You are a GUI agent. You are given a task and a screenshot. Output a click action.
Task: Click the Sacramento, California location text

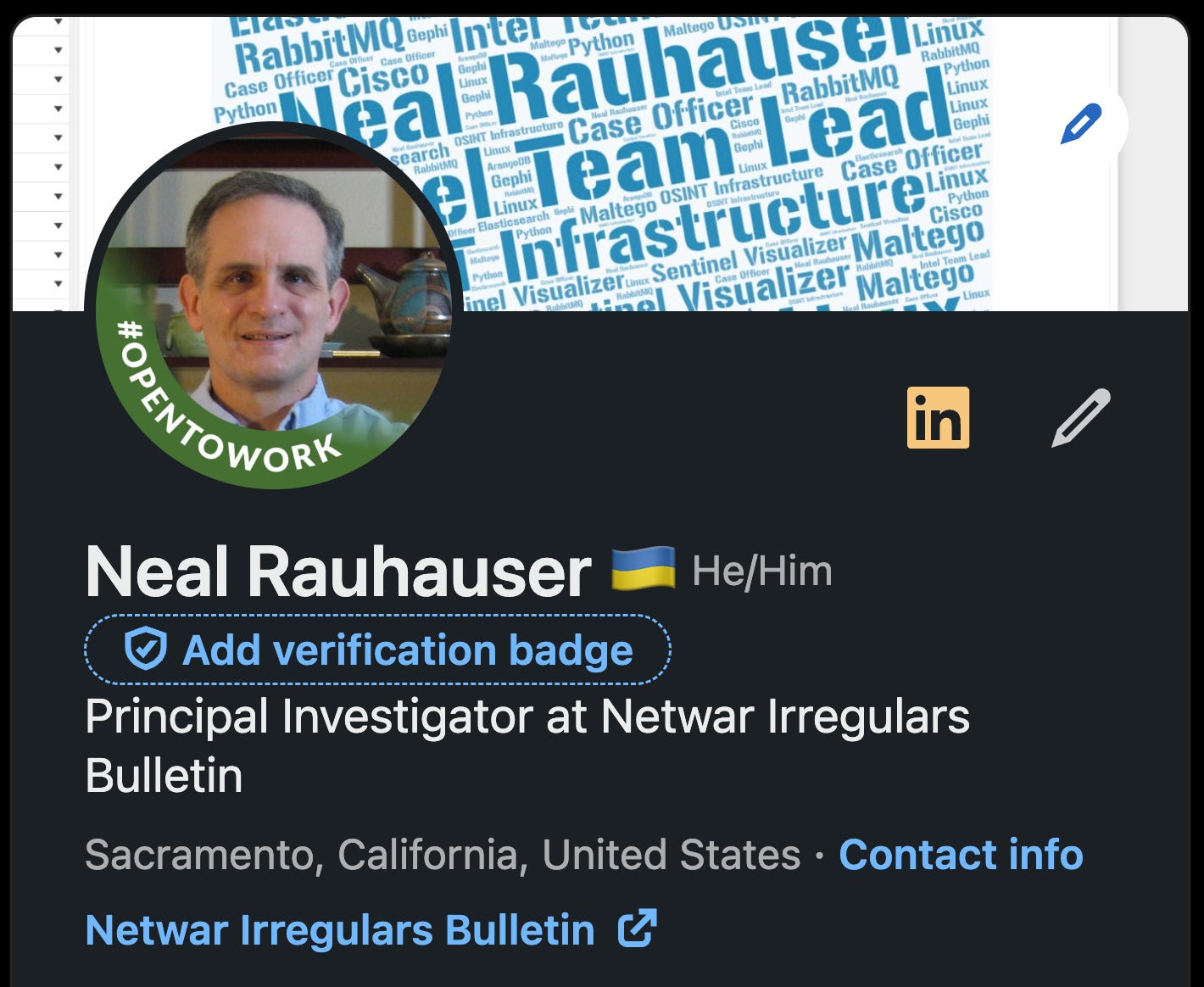[x=443, y=854]
